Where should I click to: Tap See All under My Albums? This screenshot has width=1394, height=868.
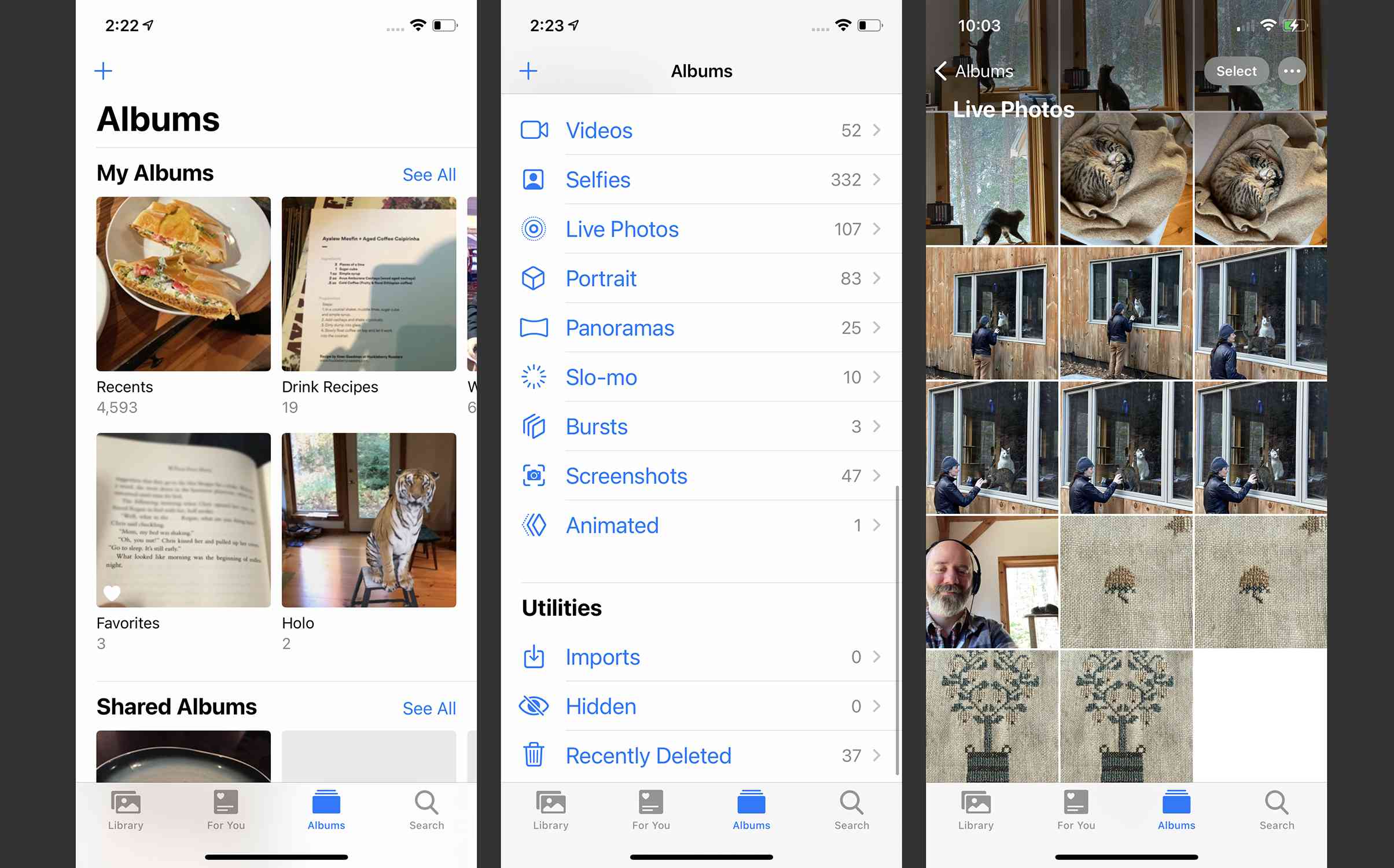(x=428, y=174)
